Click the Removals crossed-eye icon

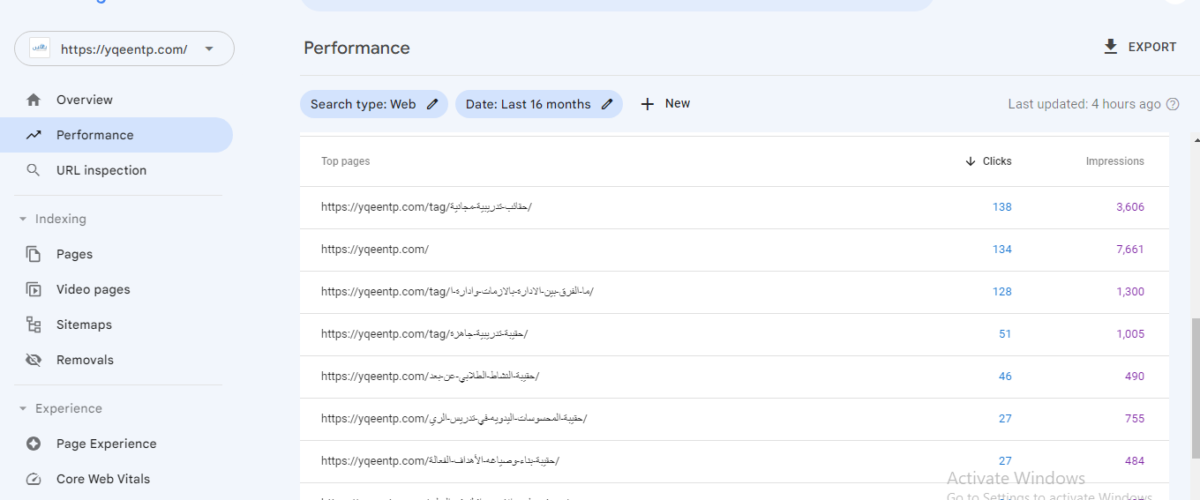[x=34, y=360]
